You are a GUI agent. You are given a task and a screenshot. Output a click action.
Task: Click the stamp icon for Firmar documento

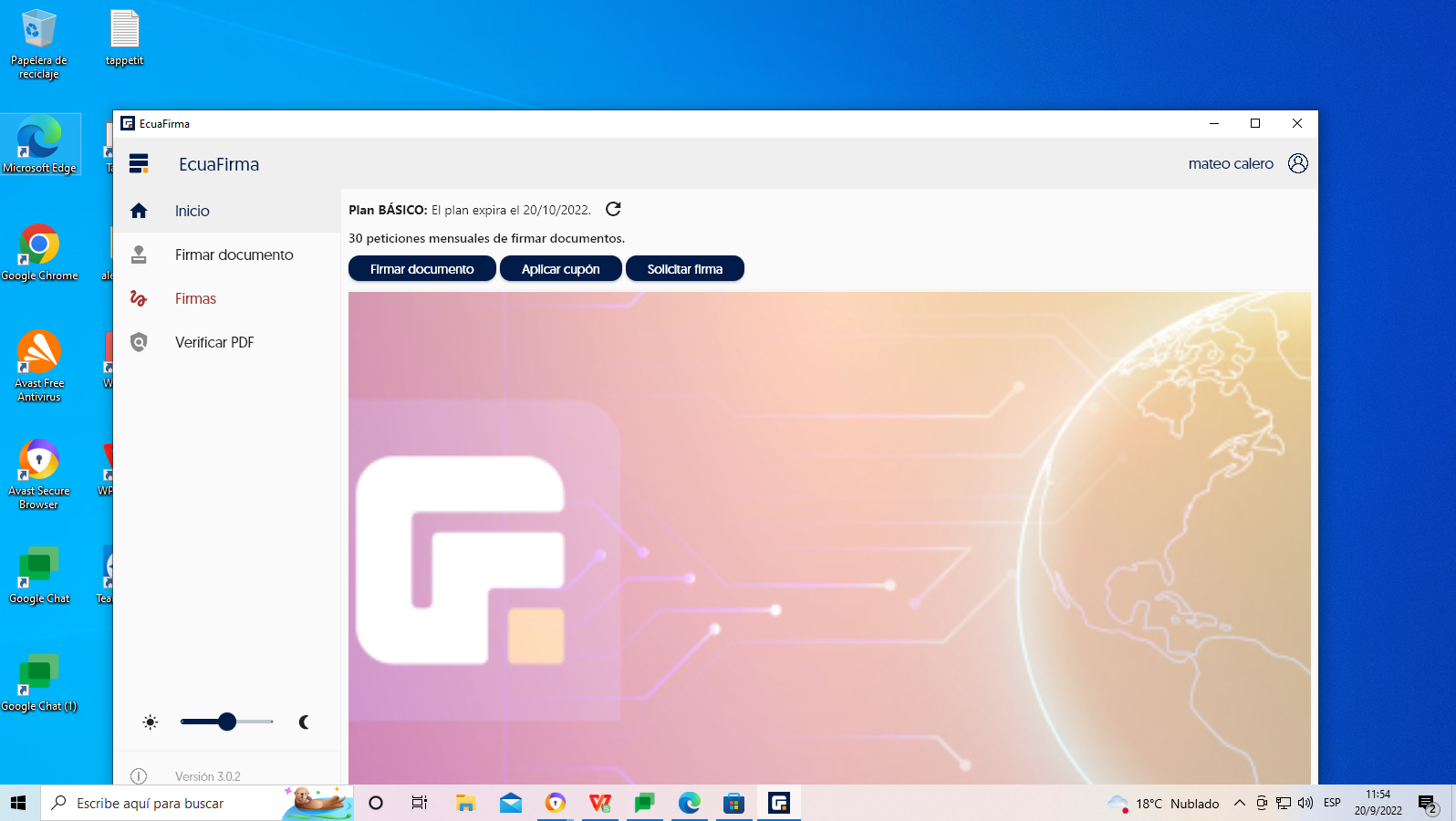click(139, 255)
